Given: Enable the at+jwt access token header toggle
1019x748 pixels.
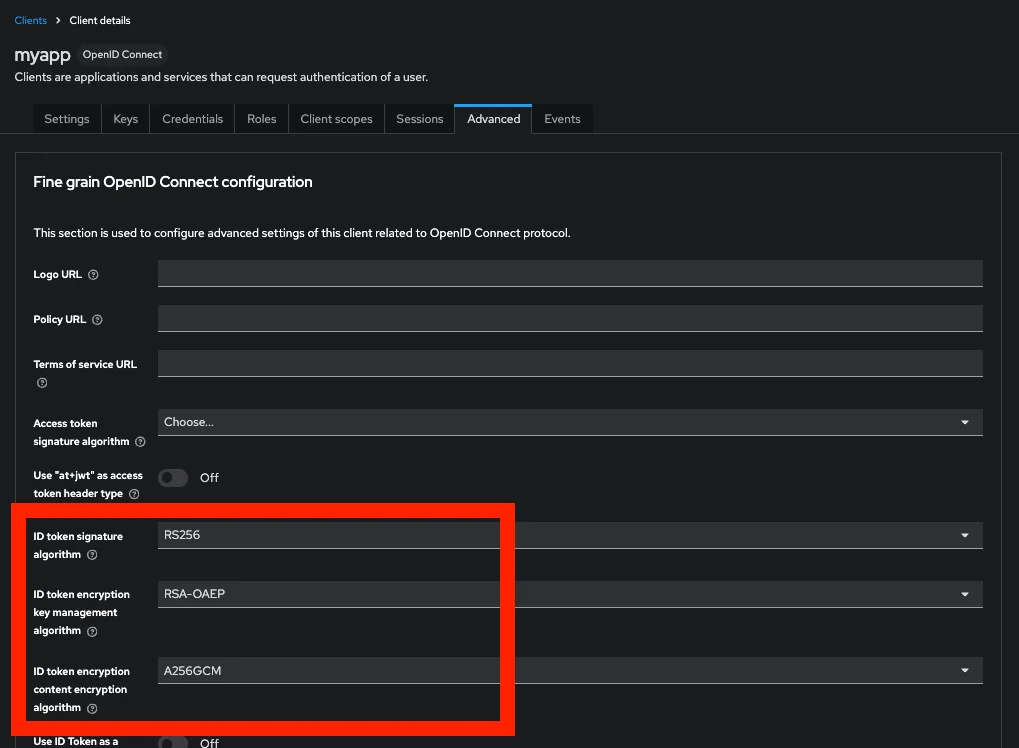Looking at the screenshot, I should [173, 478].
